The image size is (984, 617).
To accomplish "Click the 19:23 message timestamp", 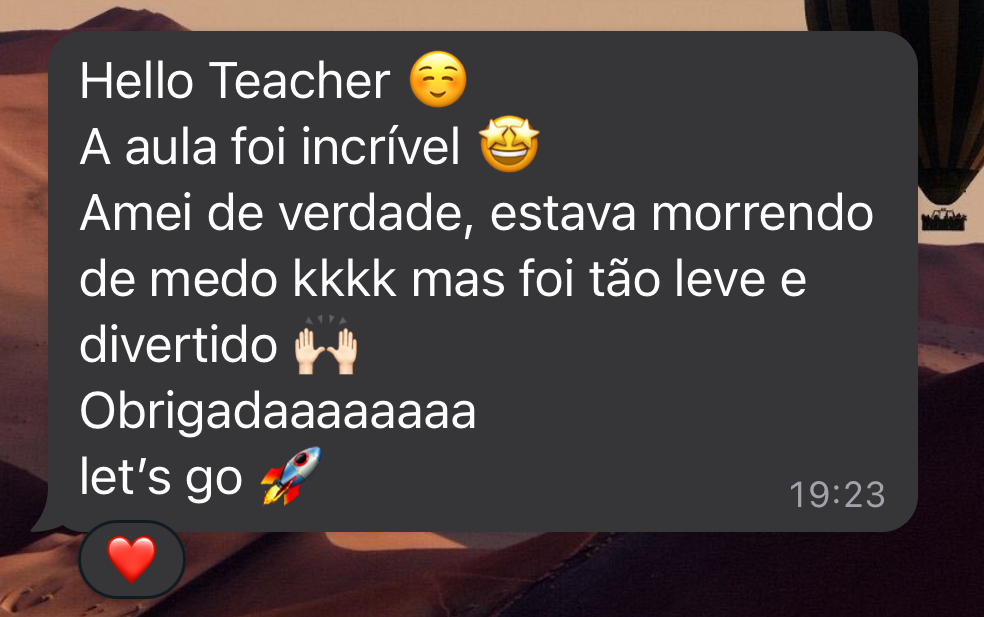I will click(837, 495).
